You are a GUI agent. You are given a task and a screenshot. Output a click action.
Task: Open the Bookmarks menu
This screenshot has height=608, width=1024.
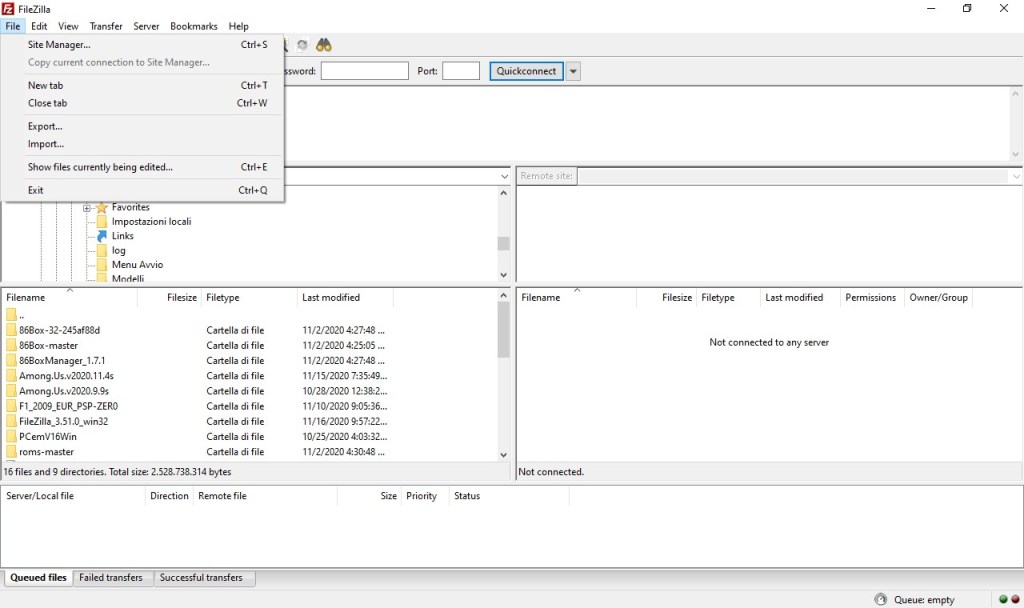click(x=193, y=26)
